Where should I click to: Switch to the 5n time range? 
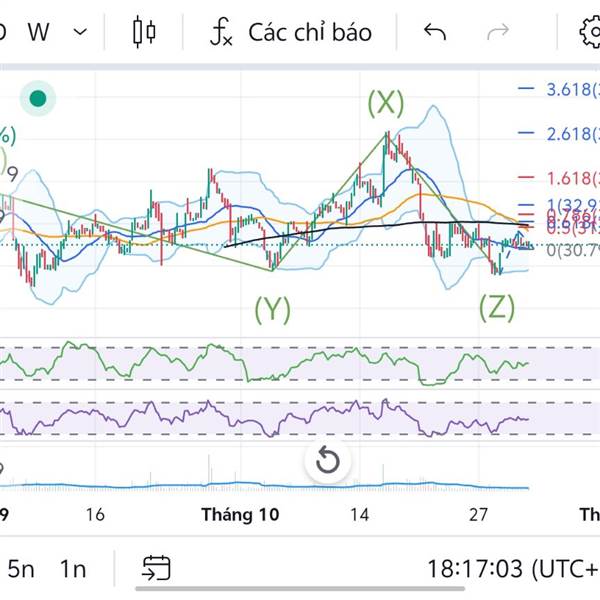point(21,569)
